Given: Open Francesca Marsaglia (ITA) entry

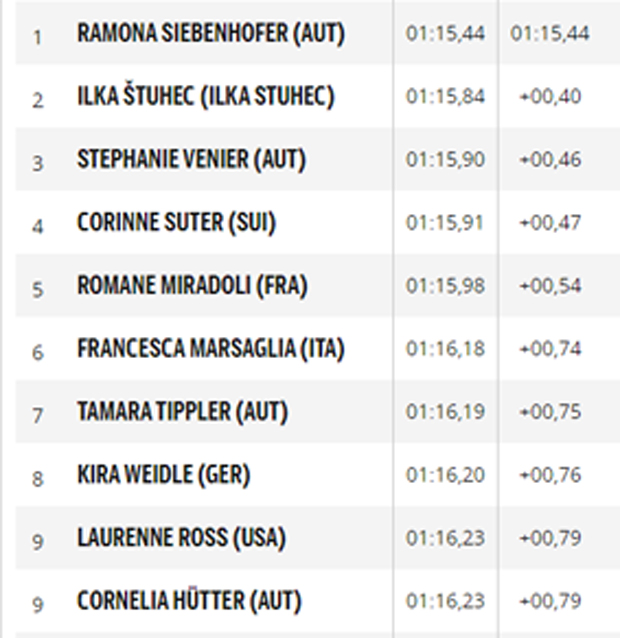Looking at the screenshot, I should click(211, 349).
